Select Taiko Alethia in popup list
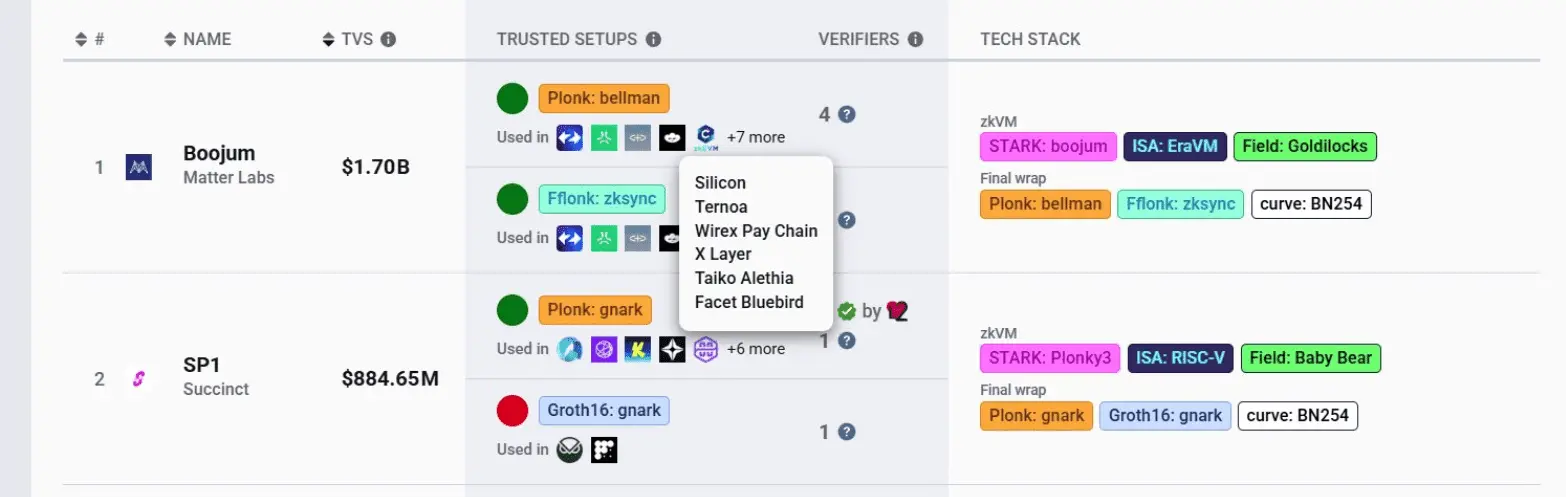 (744, 278)
